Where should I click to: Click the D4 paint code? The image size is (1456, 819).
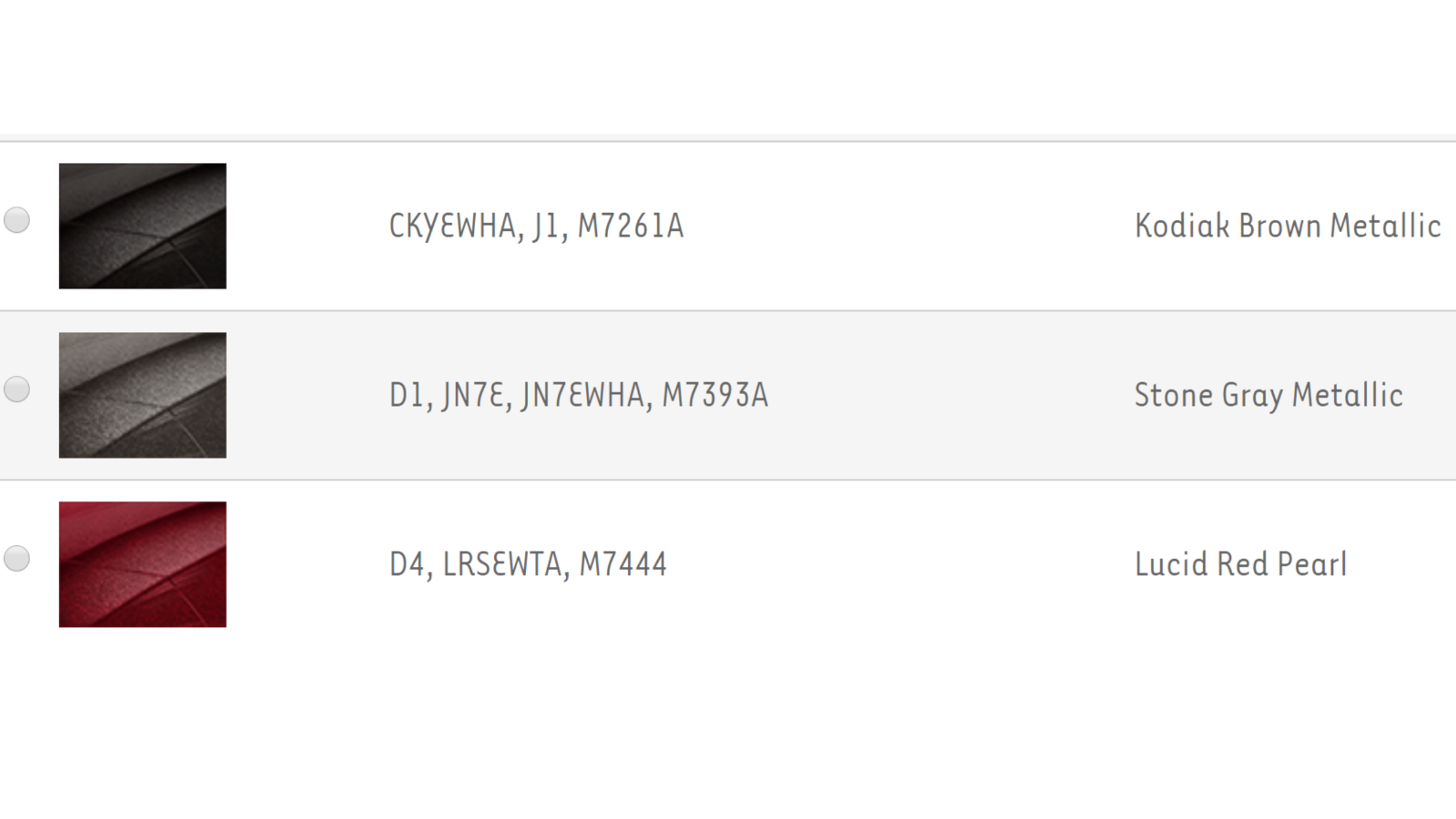coord(407,564)
